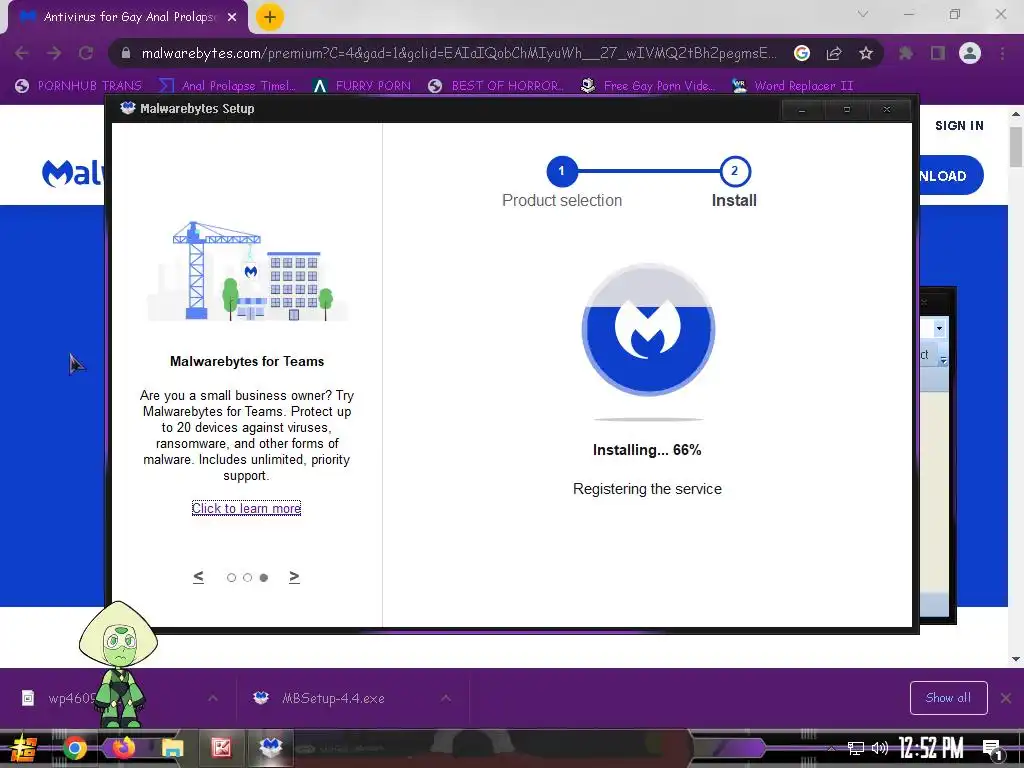Image resolution: width=1024 pixels, height=768 pixels.
Task: Open Firefox from the taskbar
Action: (123, 748)
